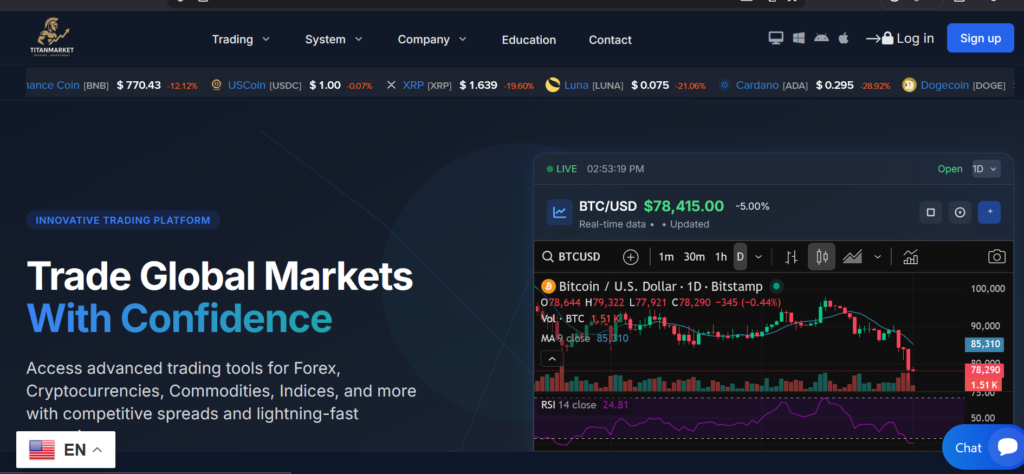Click the USCoin ticker icon
The width and height of the screenshot is (1024, 474).
click(216, 85)
